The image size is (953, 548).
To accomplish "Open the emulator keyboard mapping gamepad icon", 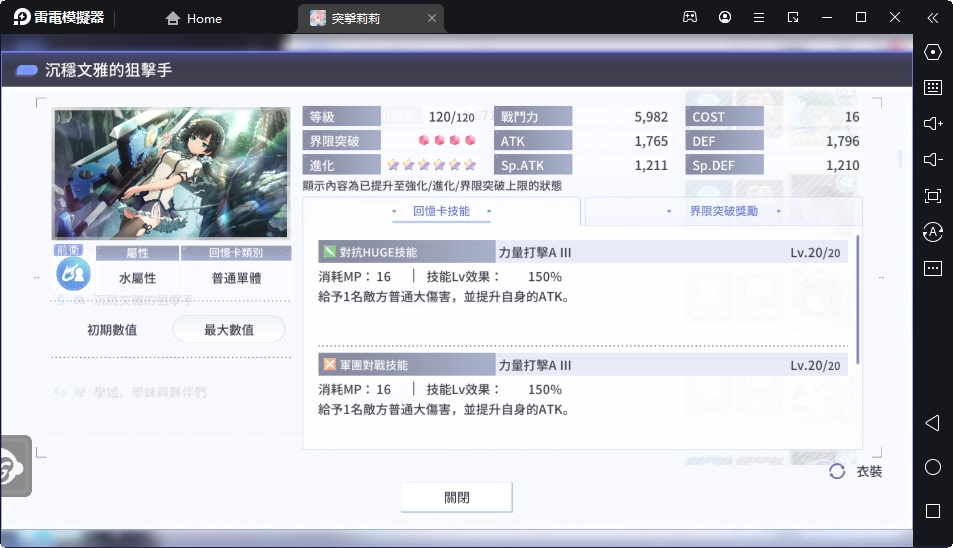I will coord(690,17).
